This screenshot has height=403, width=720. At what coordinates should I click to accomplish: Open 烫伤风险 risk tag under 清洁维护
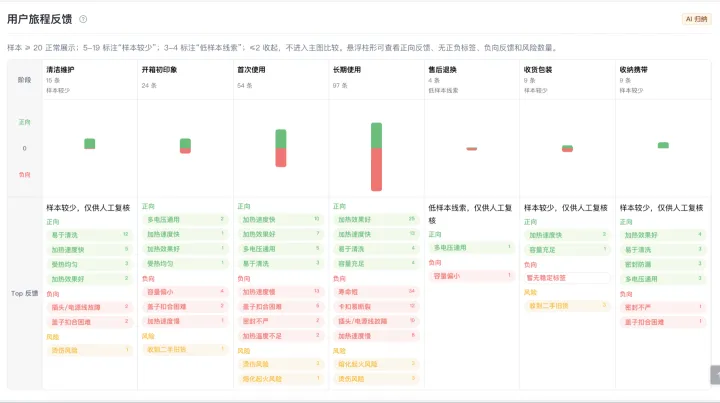coord(90,350)
